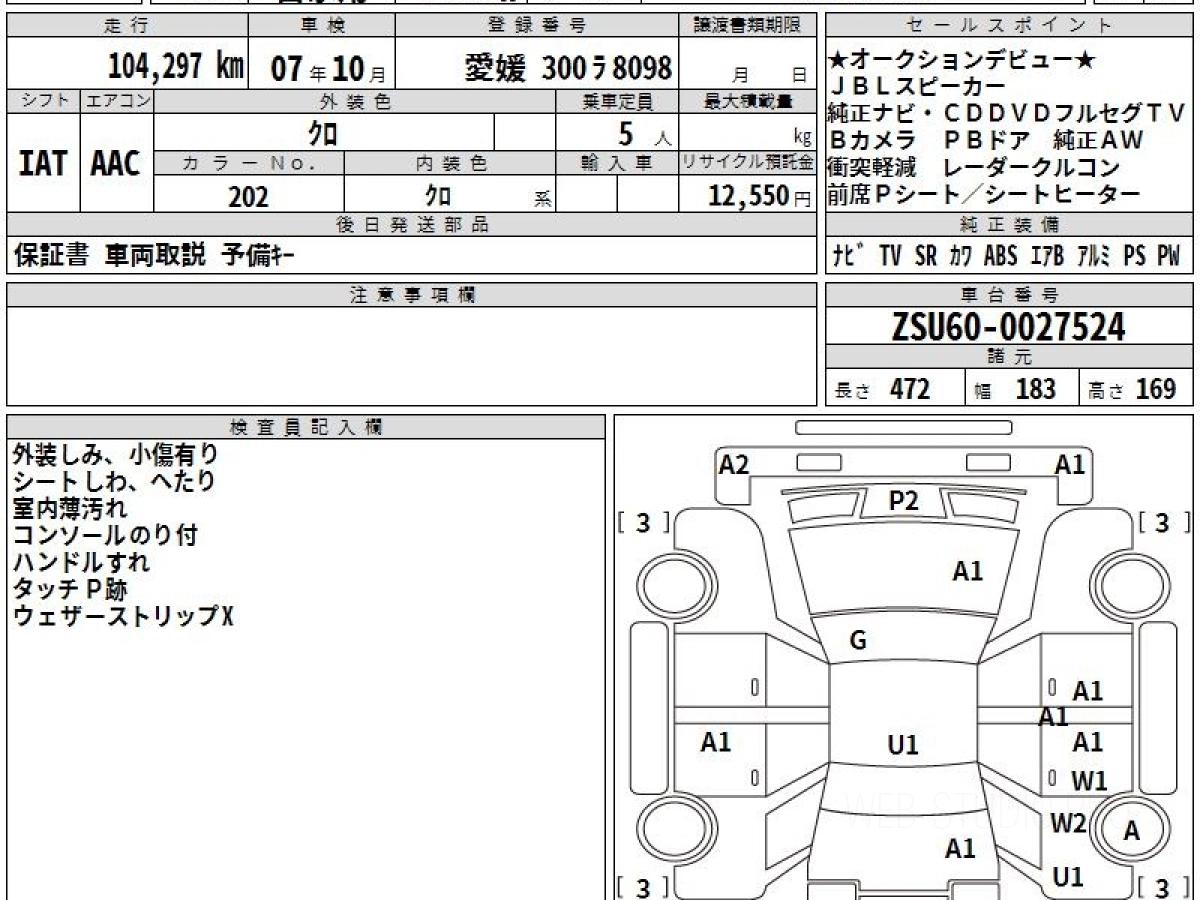This screenshot has width=1200, height=900.
Task: Click the エアB equipment code
Action: click(x=1047, y=256)
